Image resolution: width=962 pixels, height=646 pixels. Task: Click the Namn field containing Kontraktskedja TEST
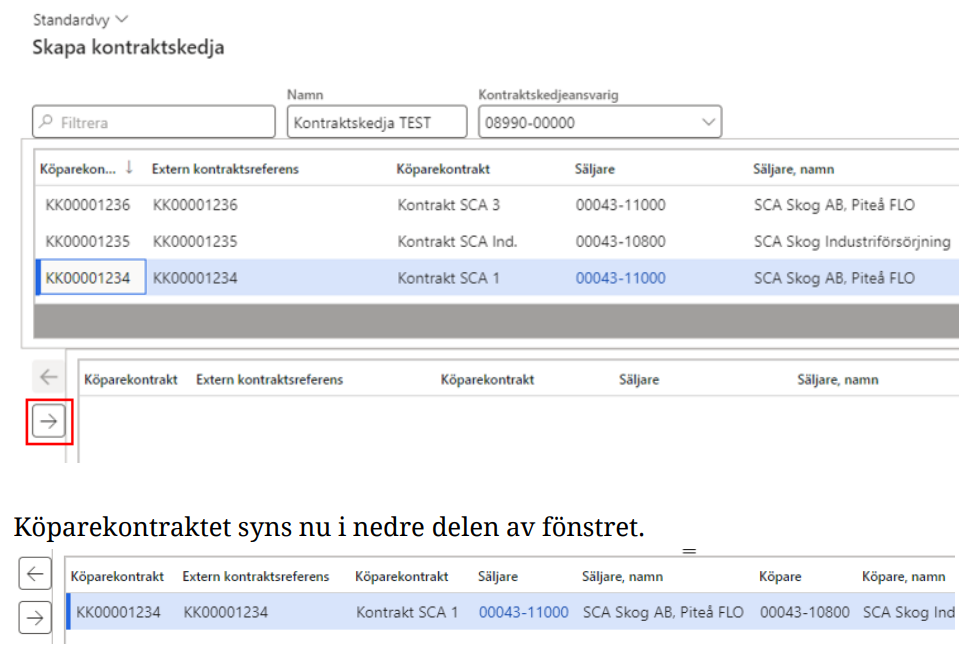click(376, 123)
